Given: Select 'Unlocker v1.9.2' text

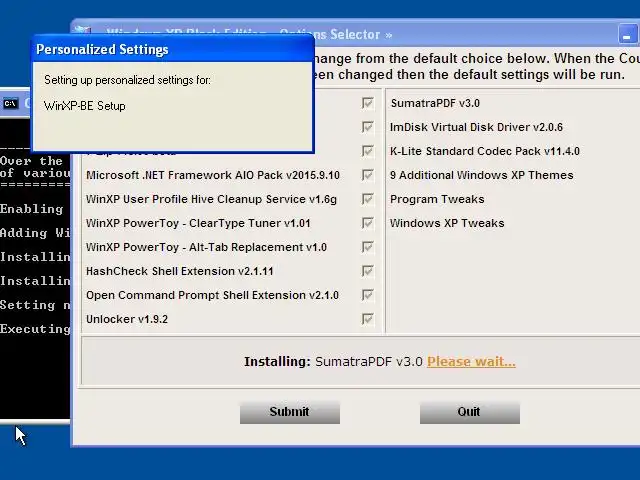Looking at the screenshot, I should 127,319.
